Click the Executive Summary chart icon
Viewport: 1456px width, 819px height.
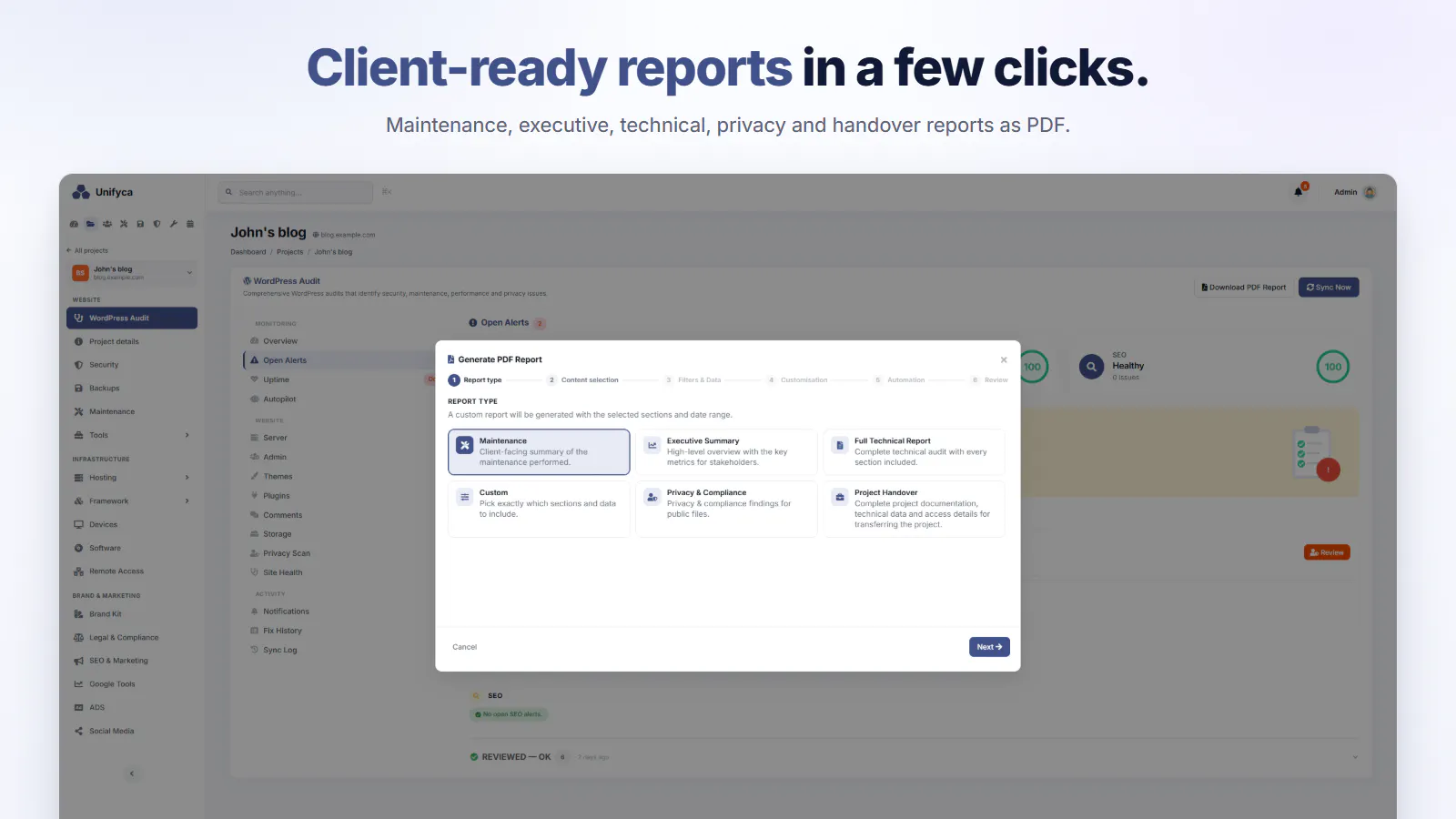[652, 445]
